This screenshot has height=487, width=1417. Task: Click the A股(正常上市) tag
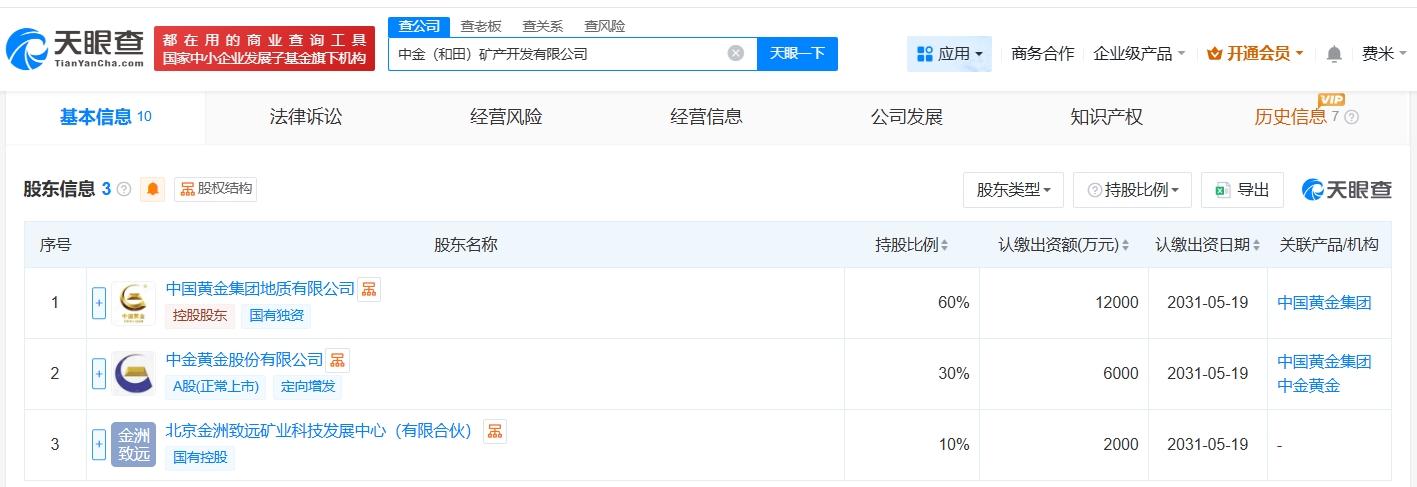[x=215, y=387]
